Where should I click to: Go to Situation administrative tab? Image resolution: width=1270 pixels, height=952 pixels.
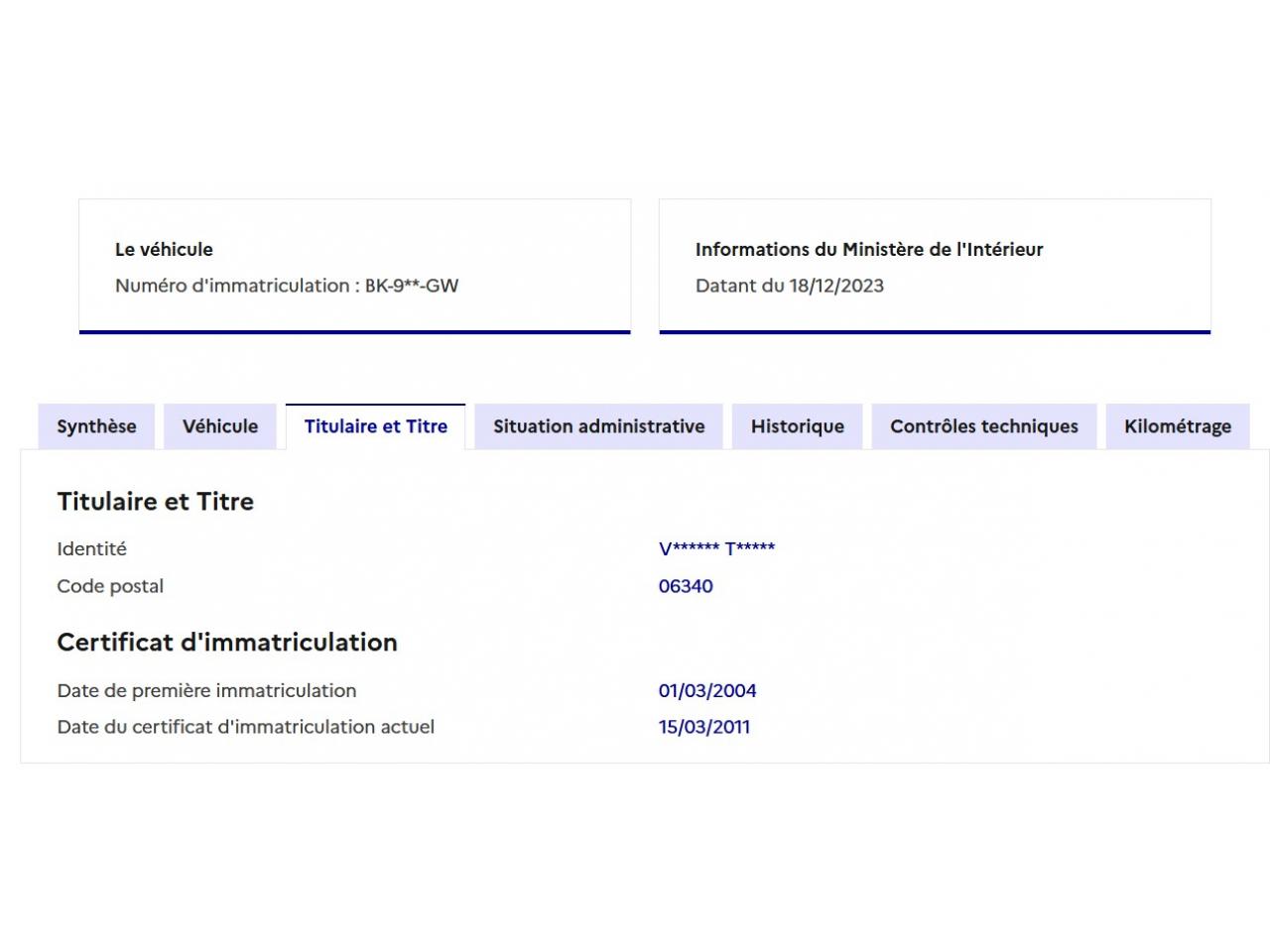(598, 426)
